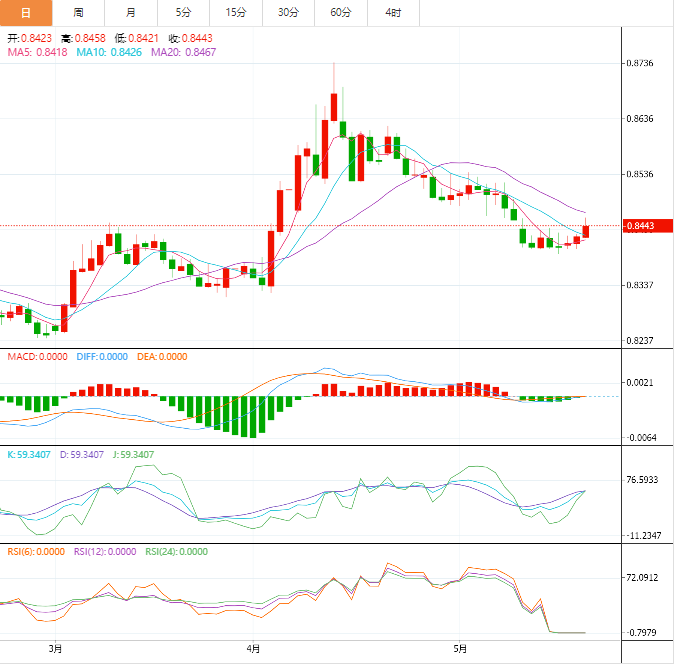This screenshot has width=676, height=667.
Task: Open the 15分 timeframe tab
Action: (236, 13)
